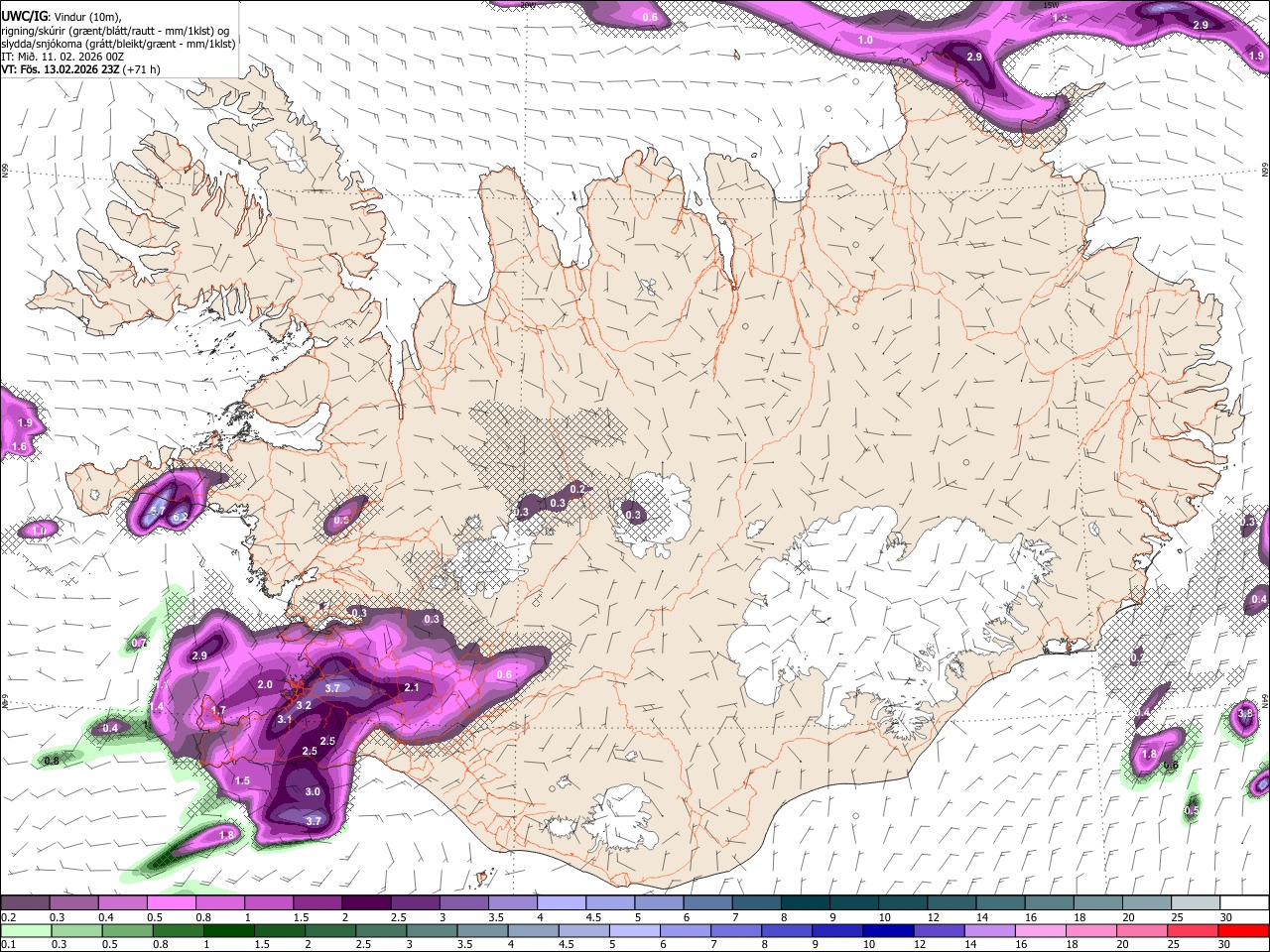The width and height of the screenshot is (1270, 952).
Task: Click the 2.1 value in the purple area
Action: [x=412, y=687]
